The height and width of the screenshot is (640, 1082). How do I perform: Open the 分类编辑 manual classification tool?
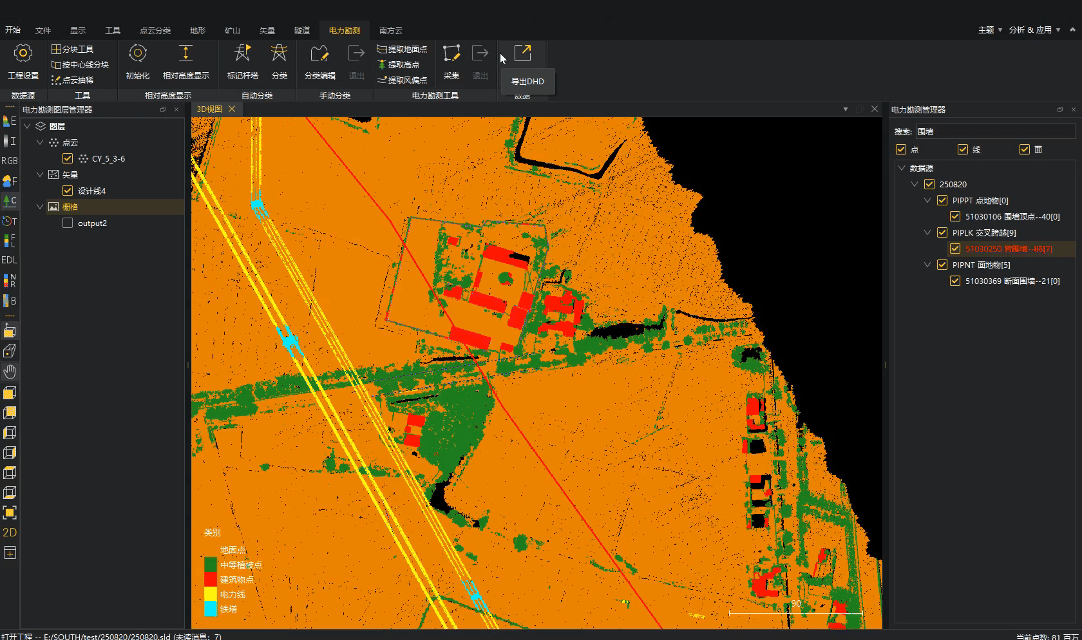319,54
